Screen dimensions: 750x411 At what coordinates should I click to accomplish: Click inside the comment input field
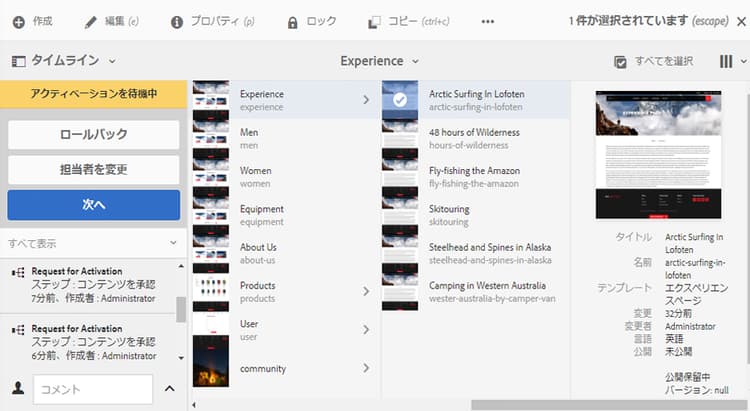pyautogui.click(x=93, y=389)
